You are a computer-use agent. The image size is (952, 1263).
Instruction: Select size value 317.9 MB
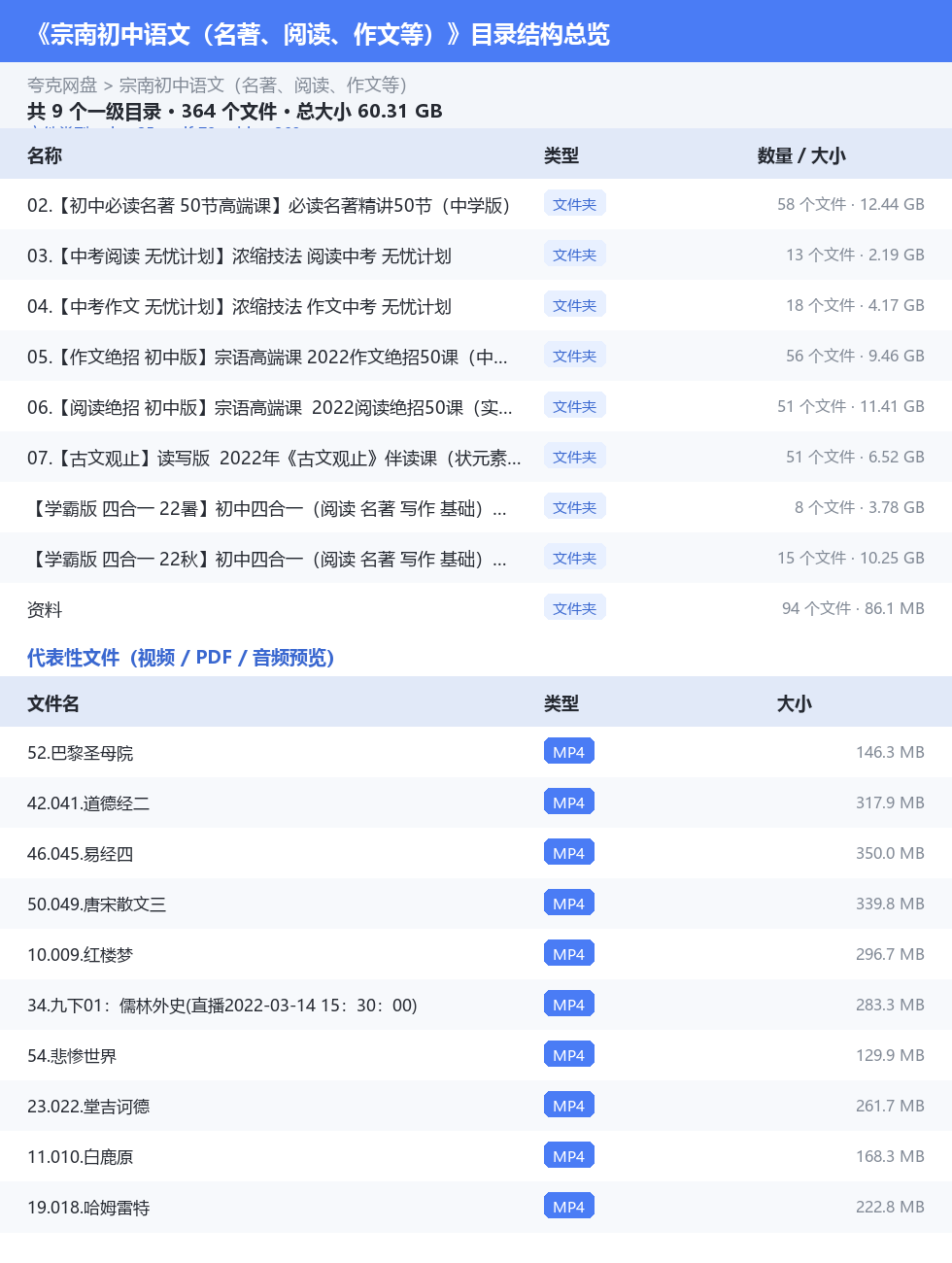click(x=890, y=802)
